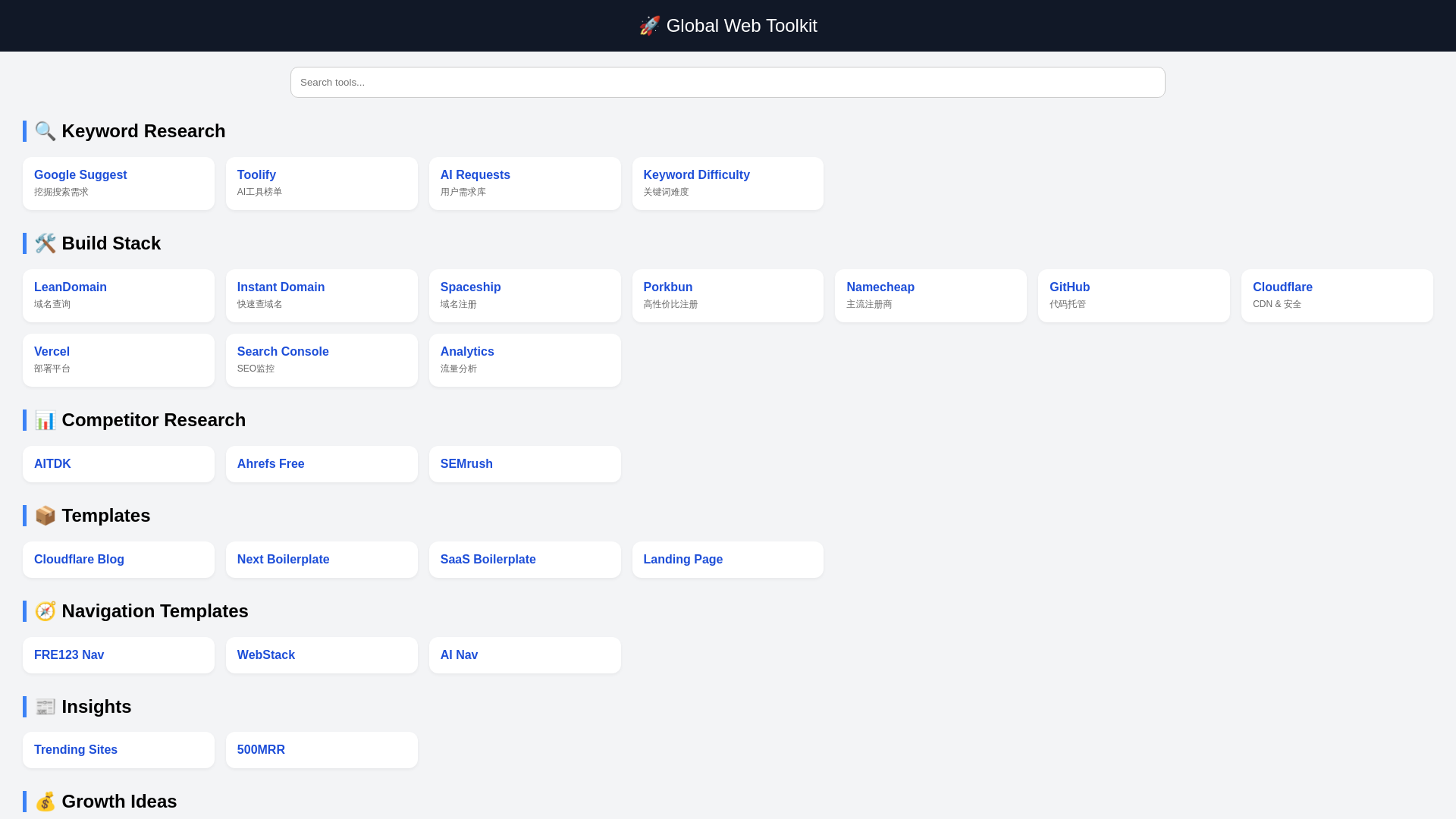1456x819 pixels.
Task: Open the Cloudflare CDN card
Action: pos(1337,296)
